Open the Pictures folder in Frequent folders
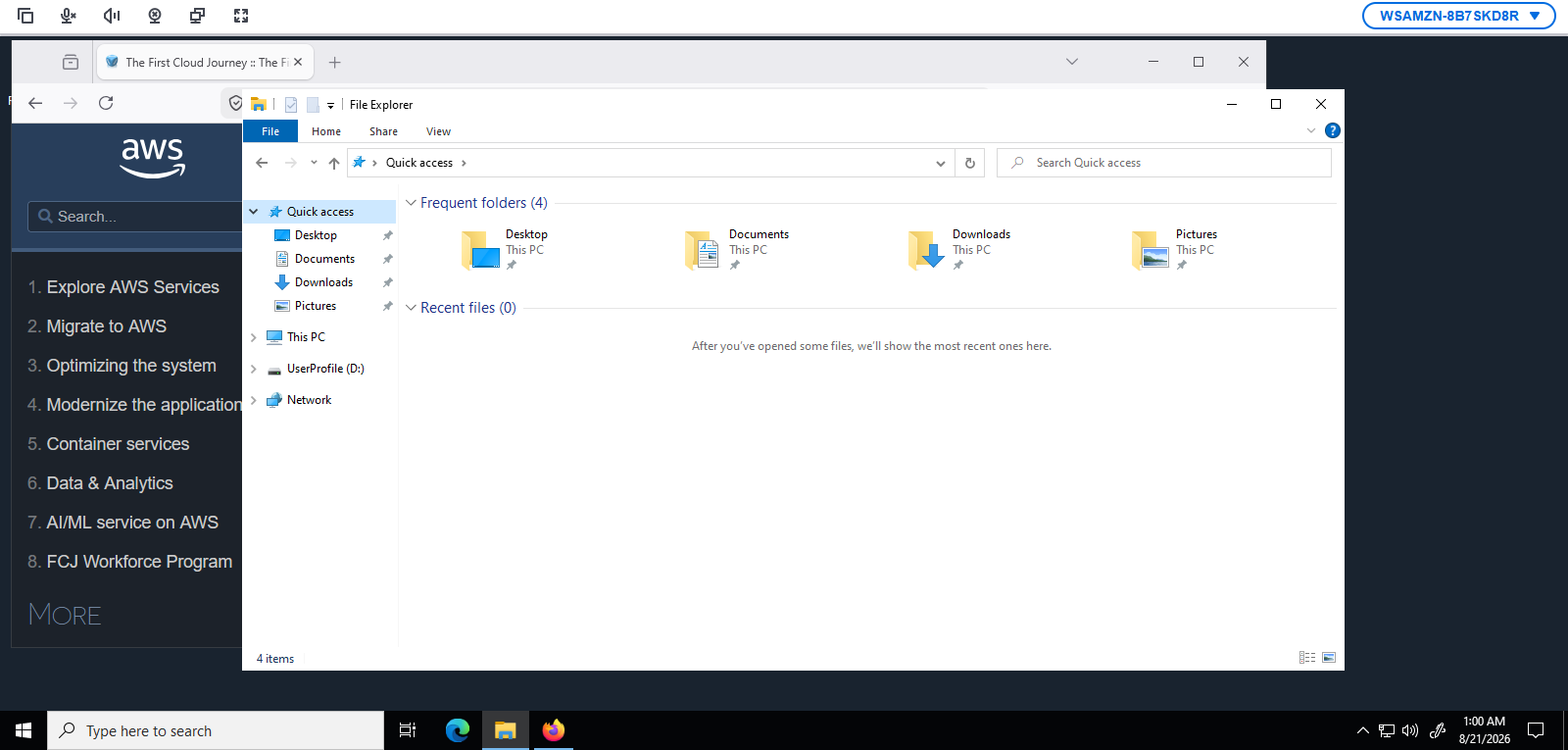This screenshot has width=1568, height=750. click(x=1176, y=249)
